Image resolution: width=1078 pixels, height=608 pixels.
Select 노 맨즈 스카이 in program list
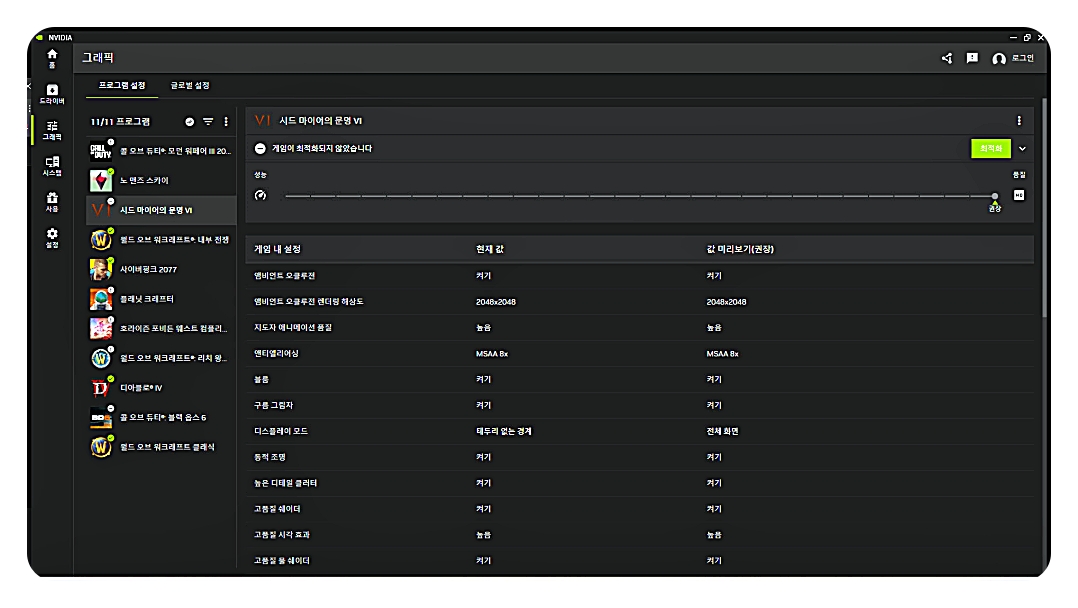tap(161, 180)
